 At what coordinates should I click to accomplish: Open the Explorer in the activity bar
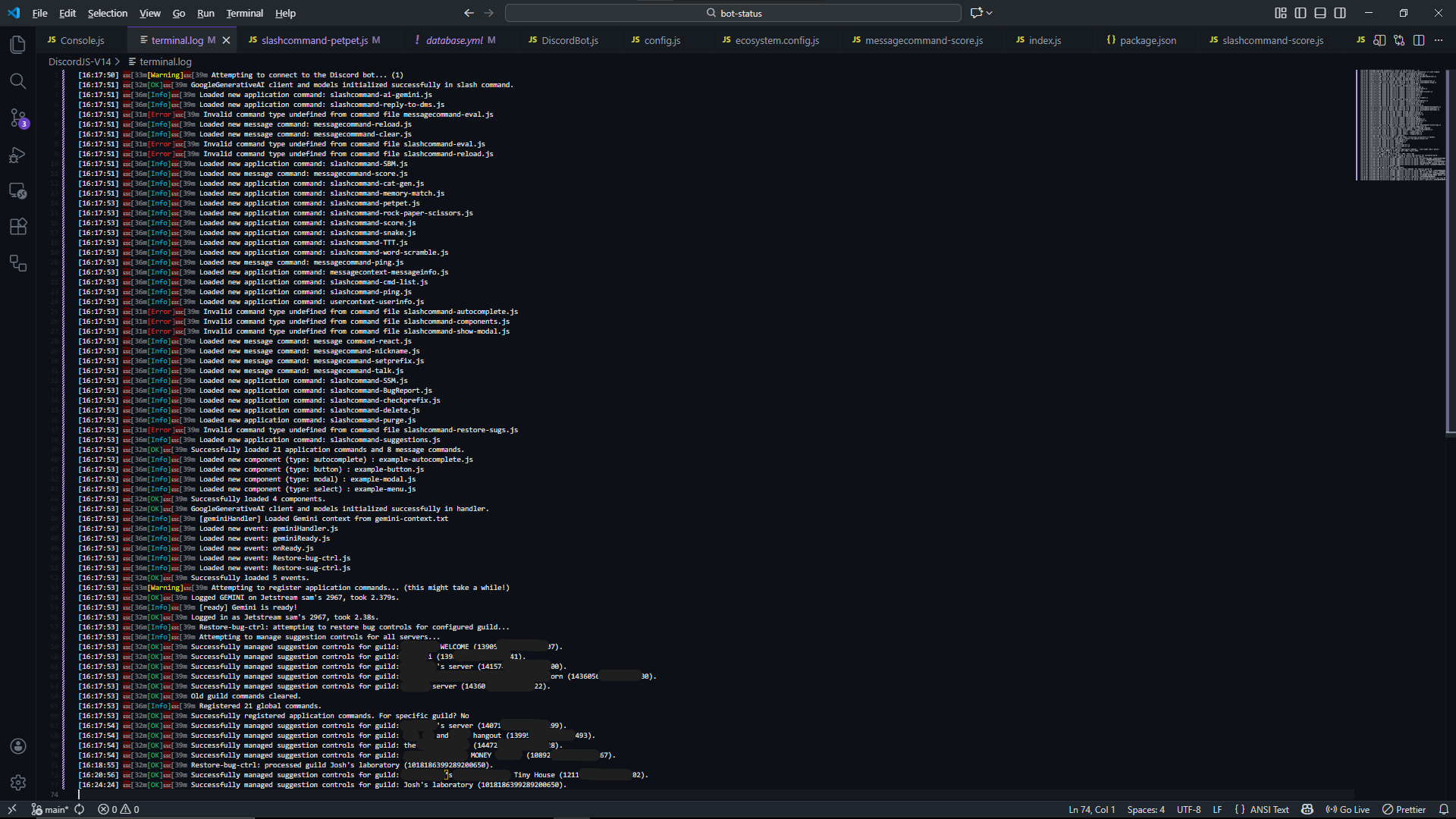tap(18, 44)
